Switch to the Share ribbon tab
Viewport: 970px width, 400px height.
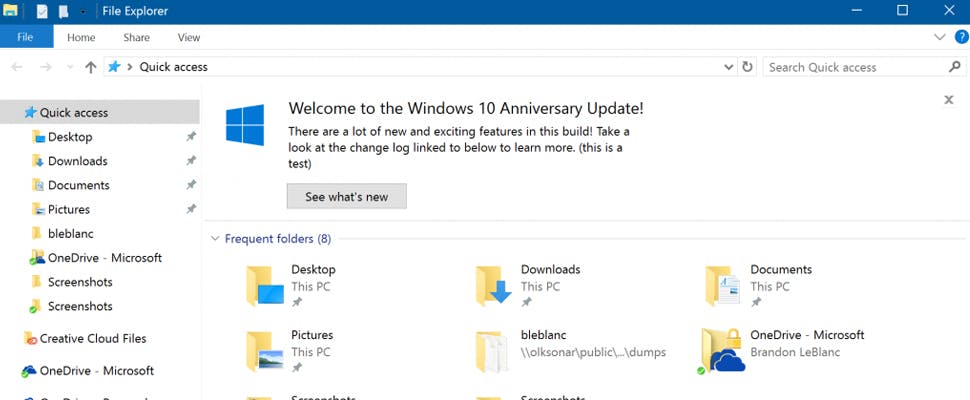point(136,37)
